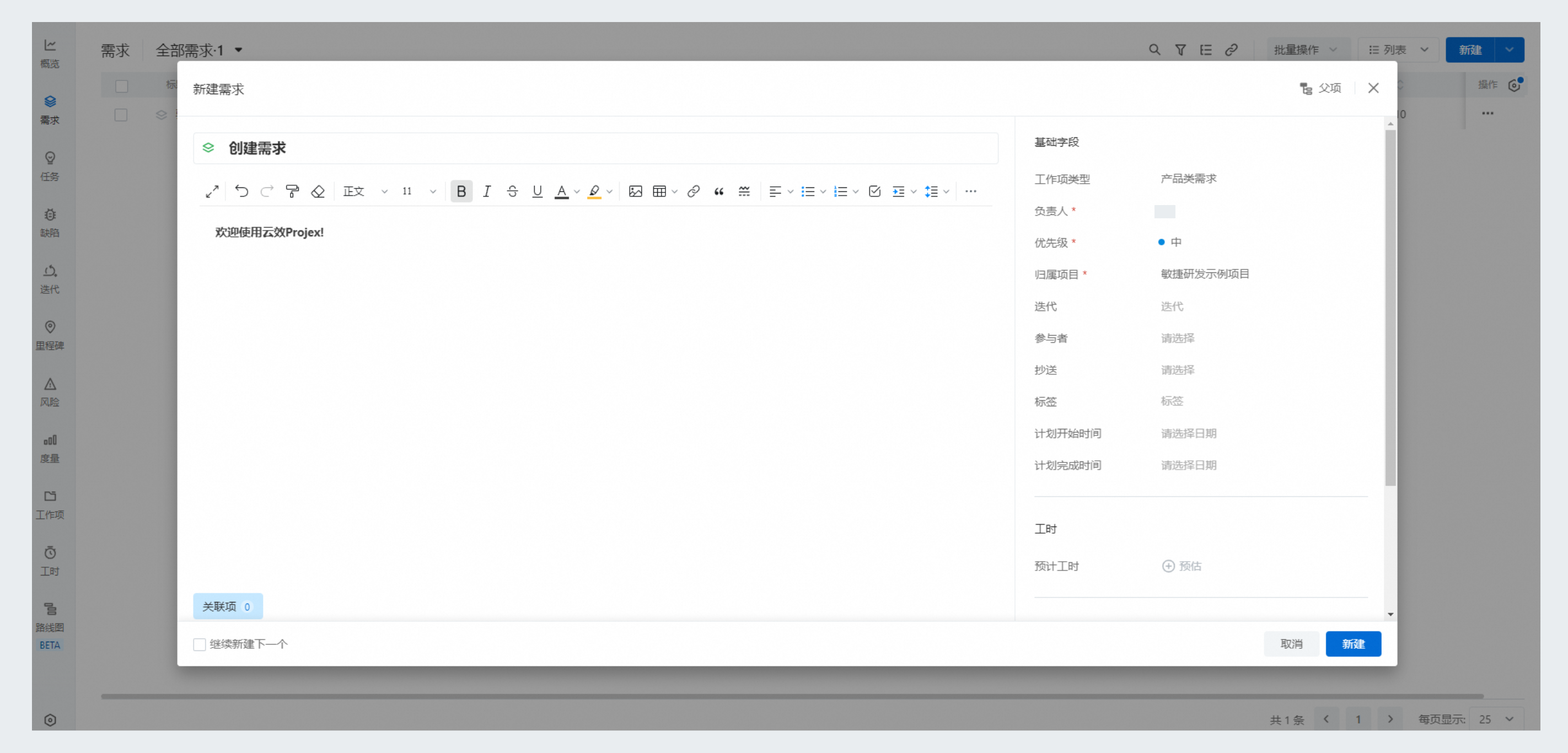This screenshot has height=753, width=1568.
Task: Click the 取消 button
Action: pos(1291,644)
